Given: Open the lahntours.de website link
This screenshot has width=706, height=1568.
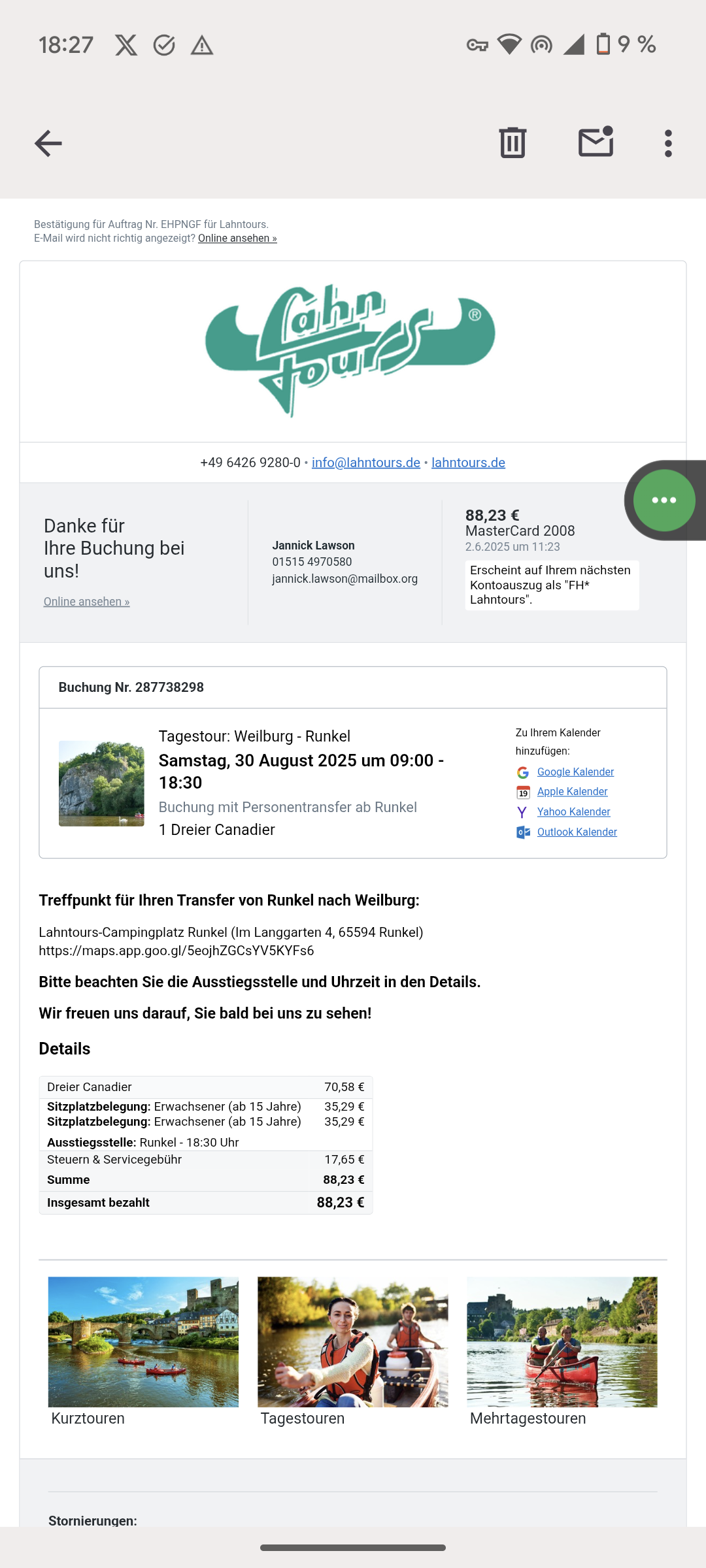Looking at the screenshot, I should [468, 463].
